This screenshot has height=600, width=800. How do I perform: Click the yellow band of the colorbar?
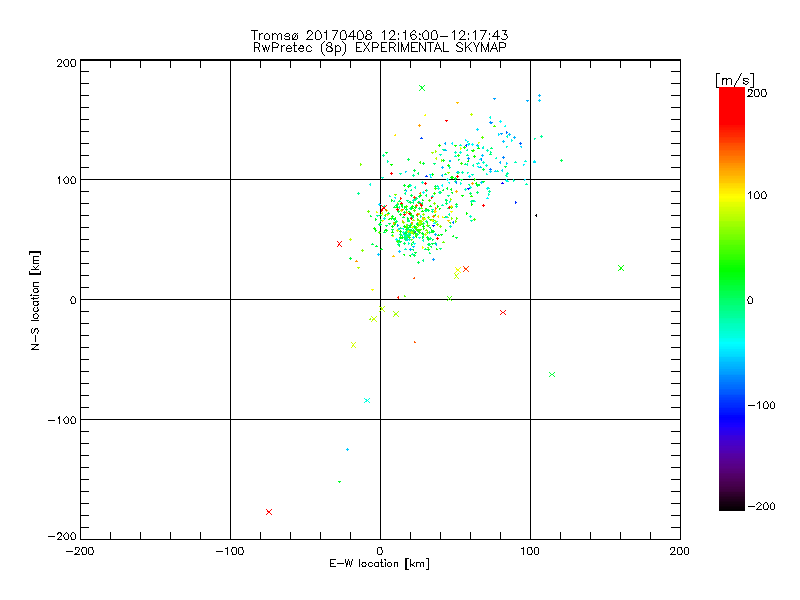[732, 196]
